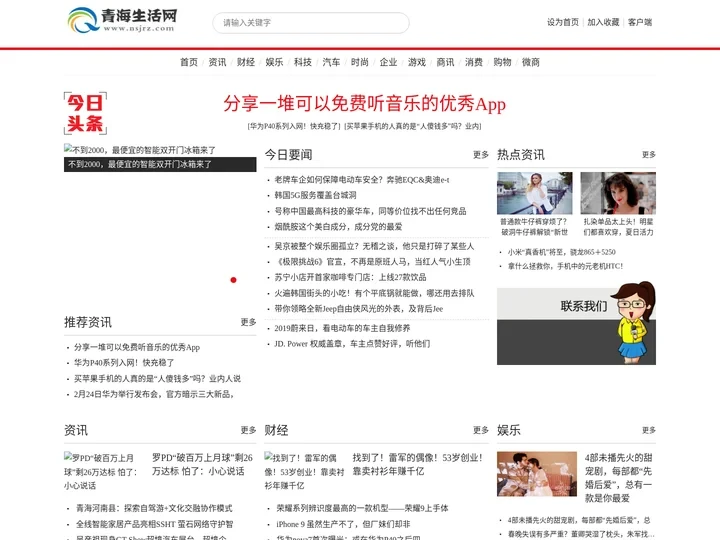Viewport: 720px width, 540px height.
Task: Open article 带你领略全新Jeep自由侠风光
Action: click(359, 309)
